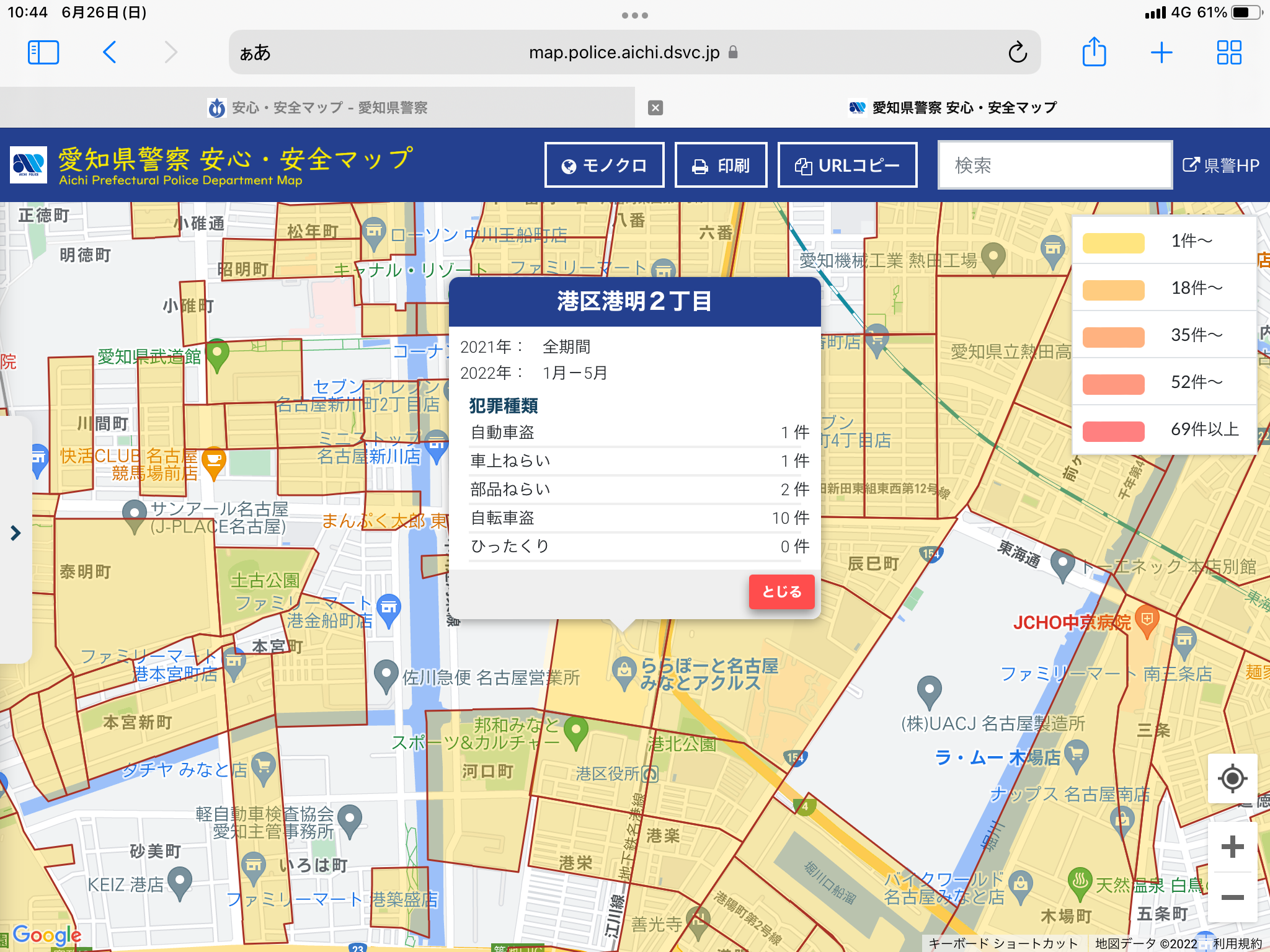Screen dimensions: 1270x952
Task: Close the popup with とじる button
Action: 782,592
